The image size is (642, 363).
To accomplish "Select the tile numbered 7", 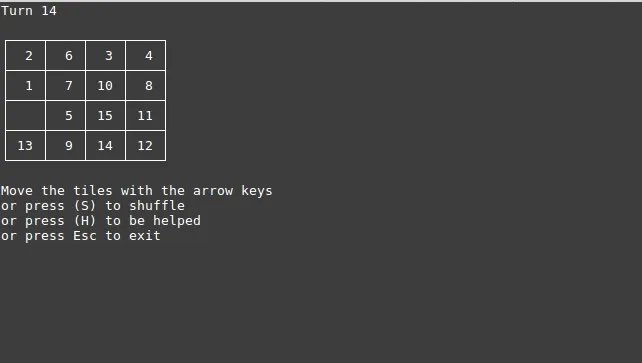I will (x=66, y=86).
